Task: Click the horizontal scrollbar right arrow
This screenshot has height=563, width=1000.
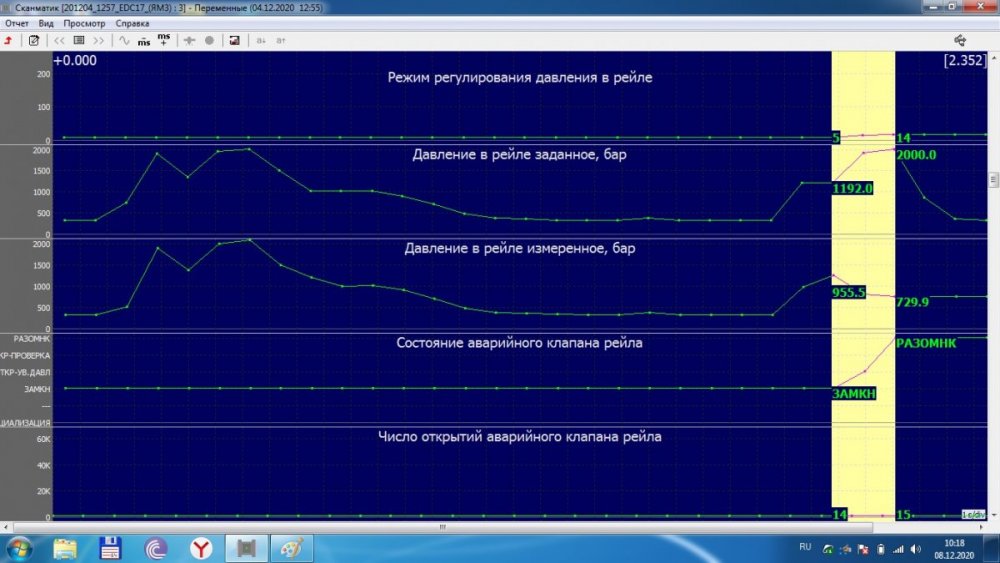Action: coord(982,527)
